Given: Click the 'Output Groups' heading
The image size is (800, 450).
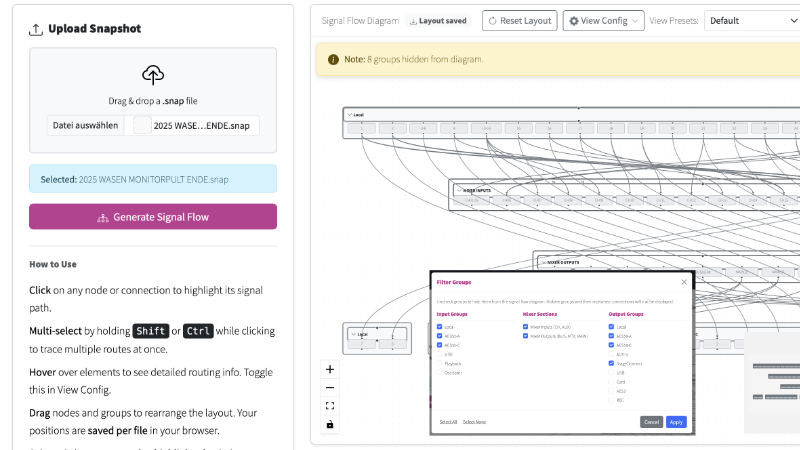Looking at the screenshot, I should (x=626, y=314).
